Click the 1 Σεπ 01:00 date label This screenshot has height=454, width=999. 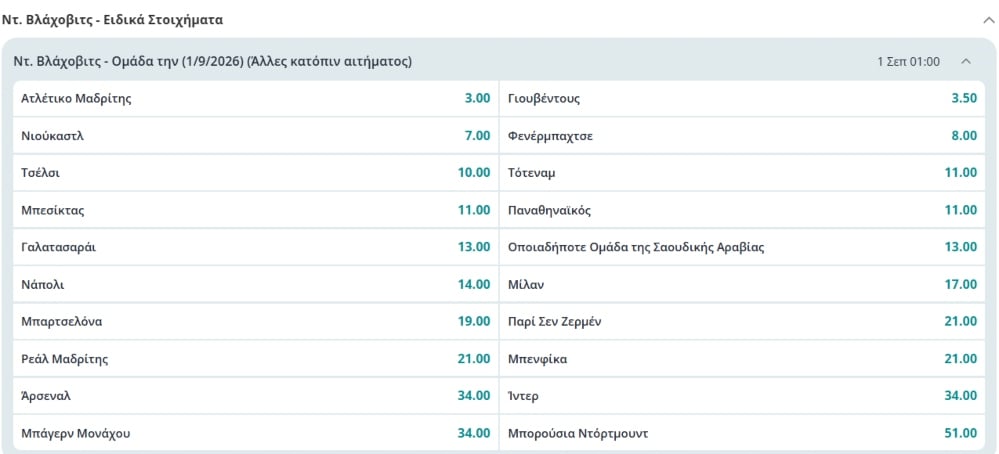pos(908,62)
